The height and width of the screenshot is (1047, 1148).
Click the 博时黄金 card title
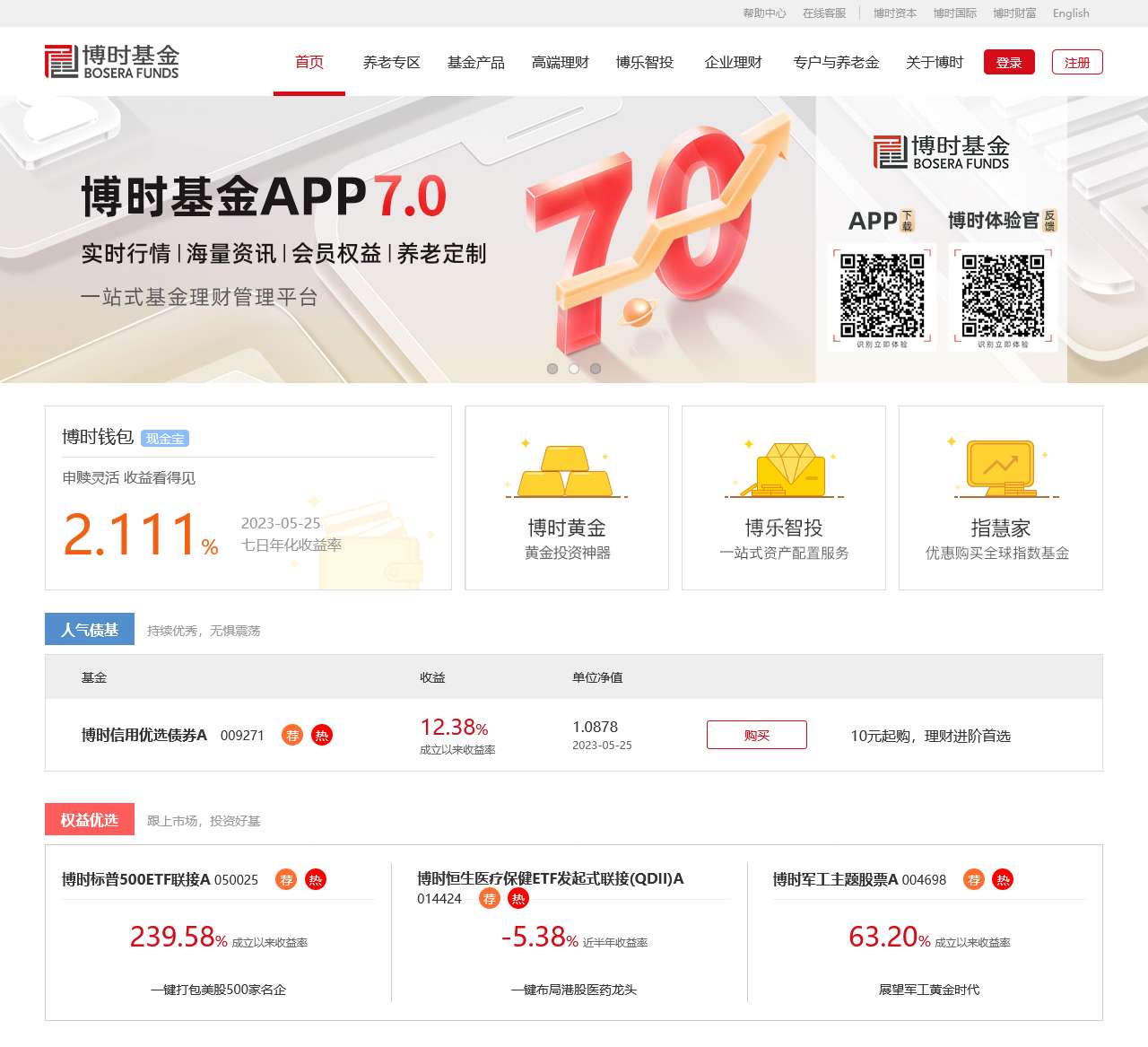pos(567,528)
